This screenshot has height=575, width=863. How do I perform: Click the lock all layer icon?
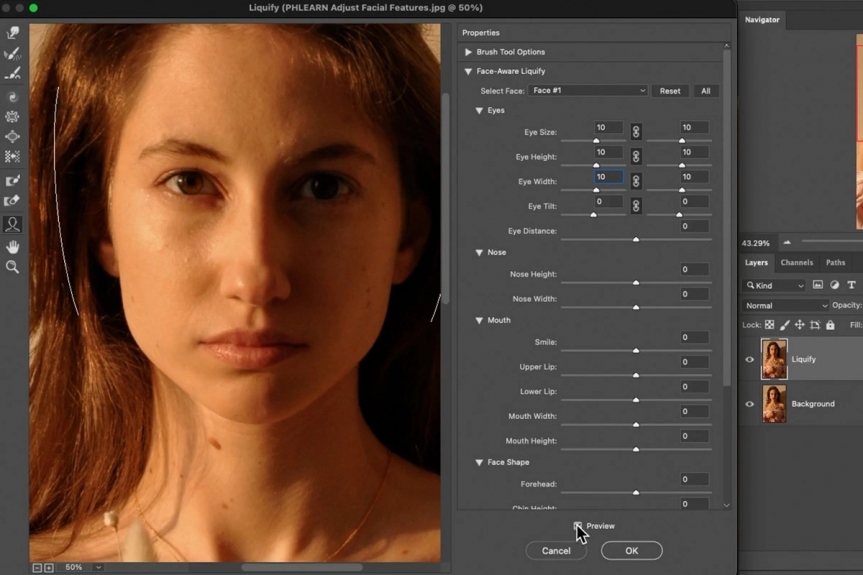830,325
